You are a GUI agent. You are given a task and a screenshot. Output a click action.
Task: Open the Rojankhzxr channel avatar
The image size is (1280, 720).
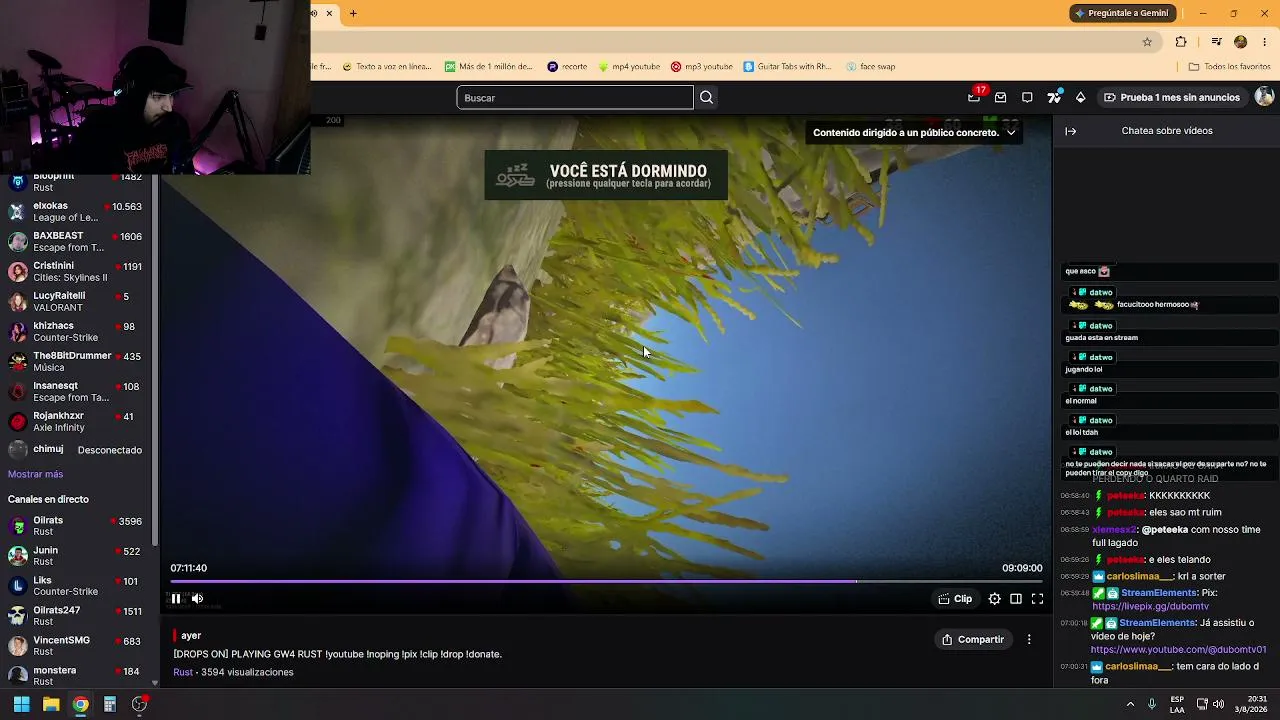[x=17, y=421]
